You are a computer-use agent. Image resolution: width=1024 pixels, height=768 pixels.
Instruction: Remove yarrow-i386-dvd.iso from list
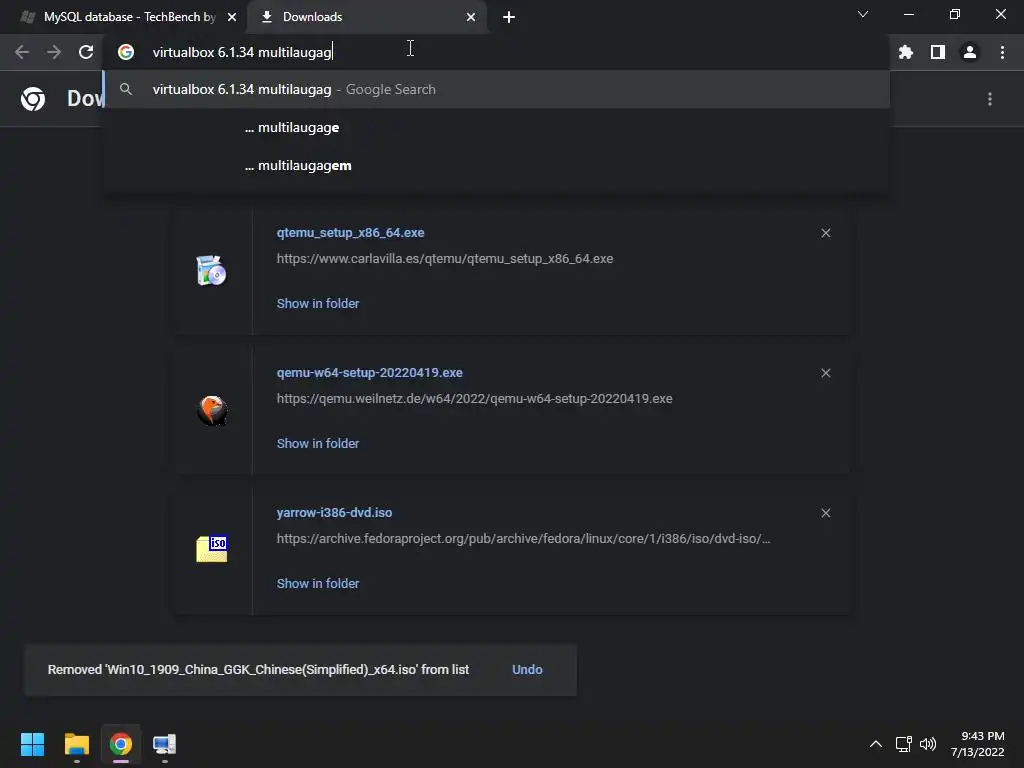pyautogui.click(x=825, y=513)
